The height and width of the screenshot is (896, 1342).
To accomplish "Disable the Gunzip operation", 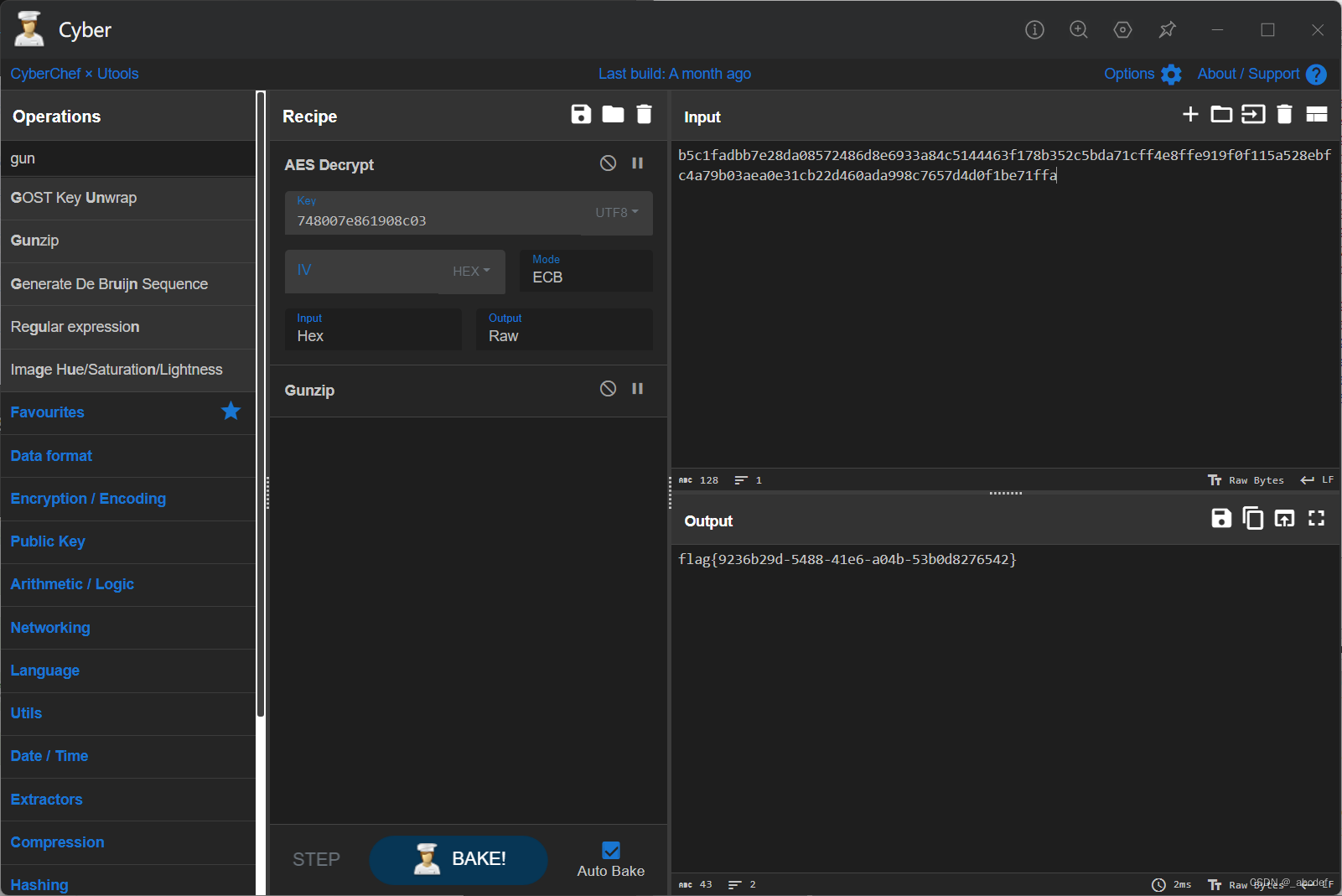I will [608, 389].
